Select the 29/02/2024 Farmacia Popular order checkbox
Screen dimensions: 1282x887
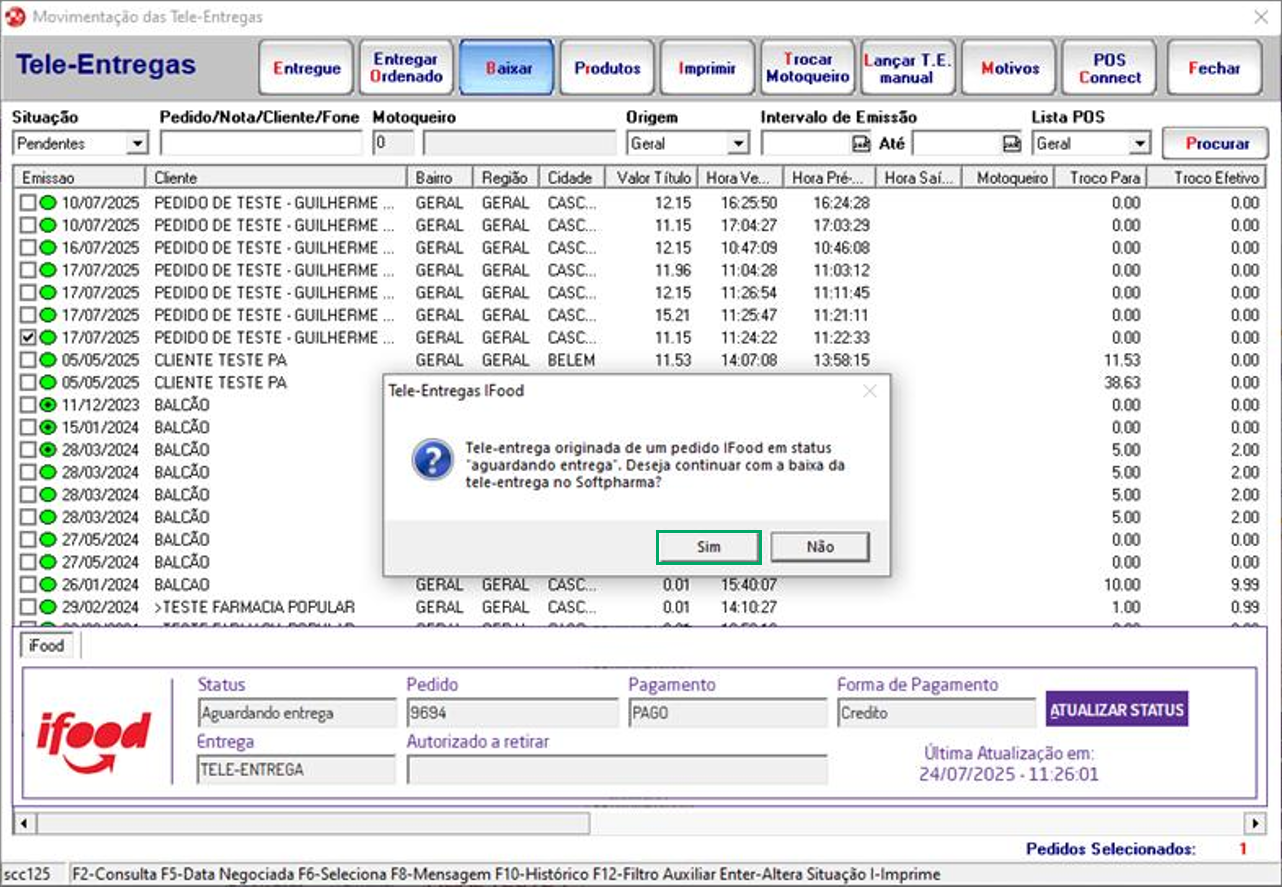point(28,607)
